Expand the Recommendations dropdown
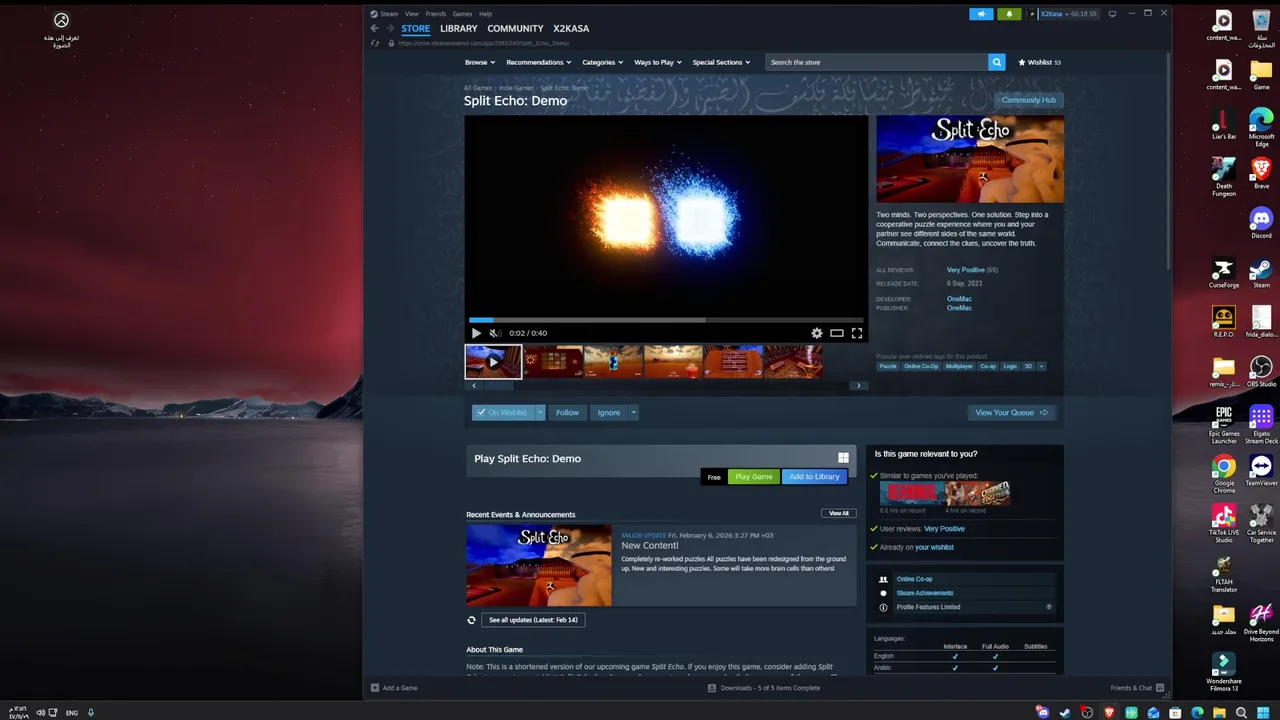The height and width of the screenshot is (720, 1280). [539, 62]
